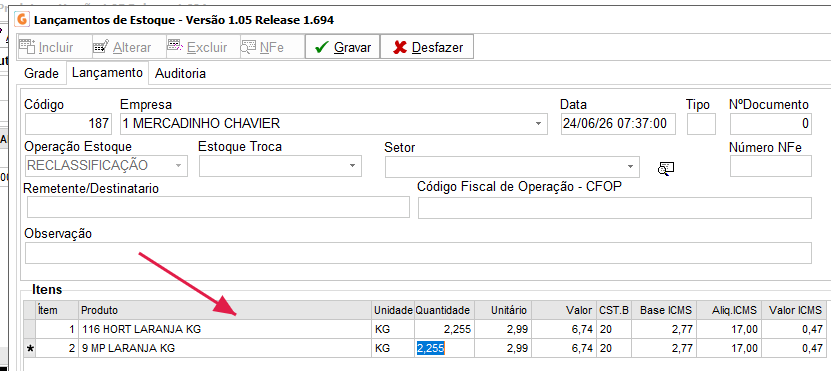Select product 116 HORT LARANJA KG
The width and height of the screenshot is (831, 371).
pyautogui.click(x=225, y=329)
